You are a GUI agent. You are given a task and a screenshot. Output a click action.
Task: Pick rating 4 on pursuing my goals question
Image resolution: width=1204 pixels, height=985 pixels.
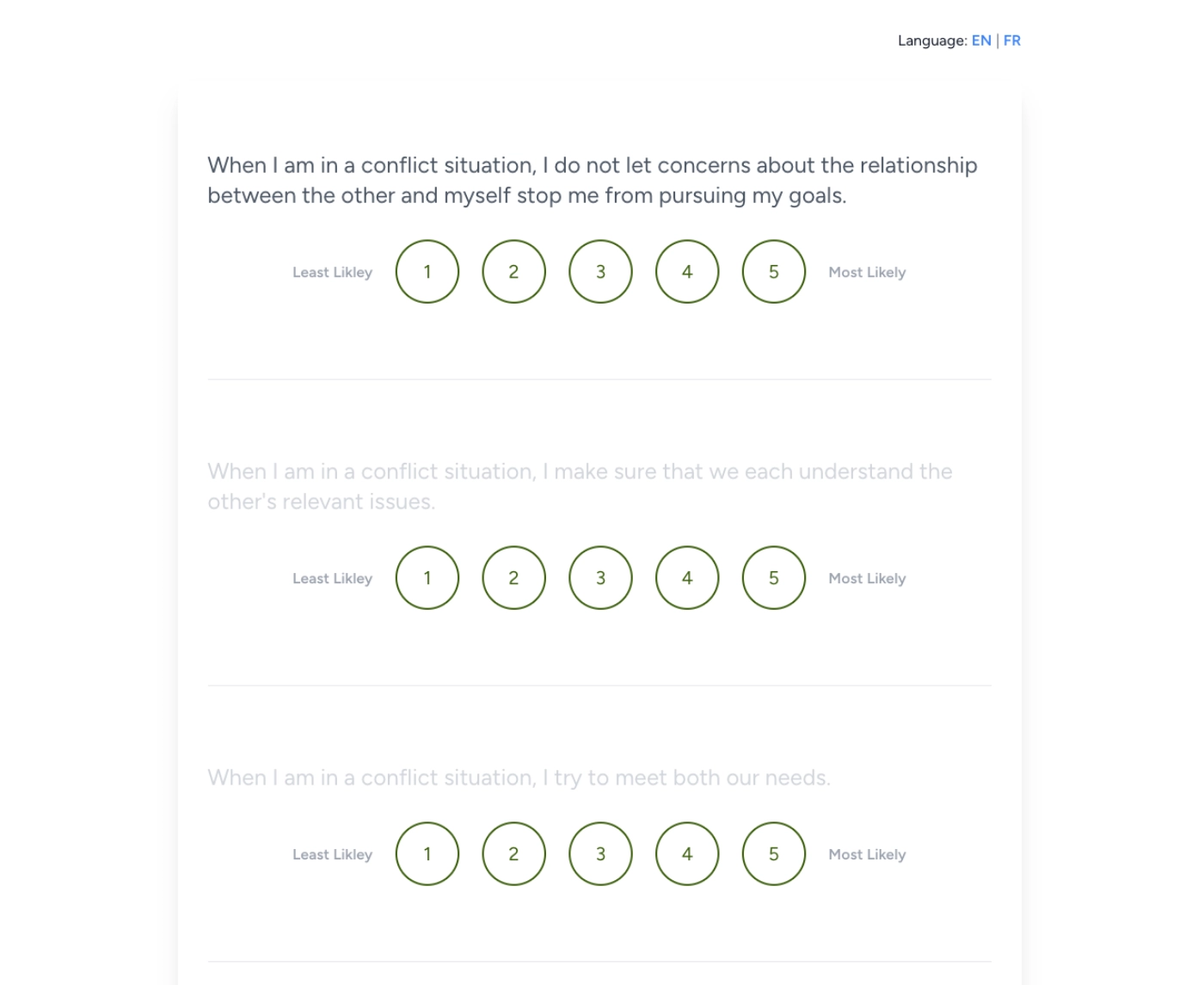[x=687, y=272]
